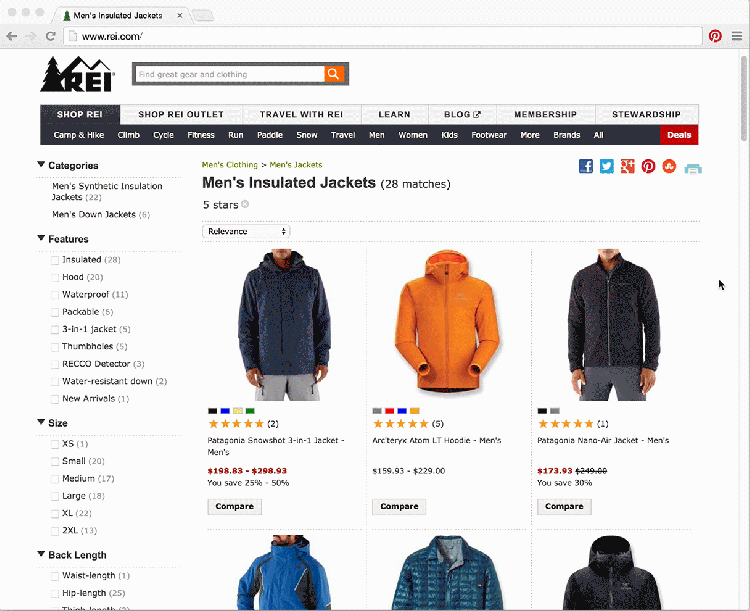Open the Shop REI Outlet tab

pyautogui.click(x=181, y=114)
